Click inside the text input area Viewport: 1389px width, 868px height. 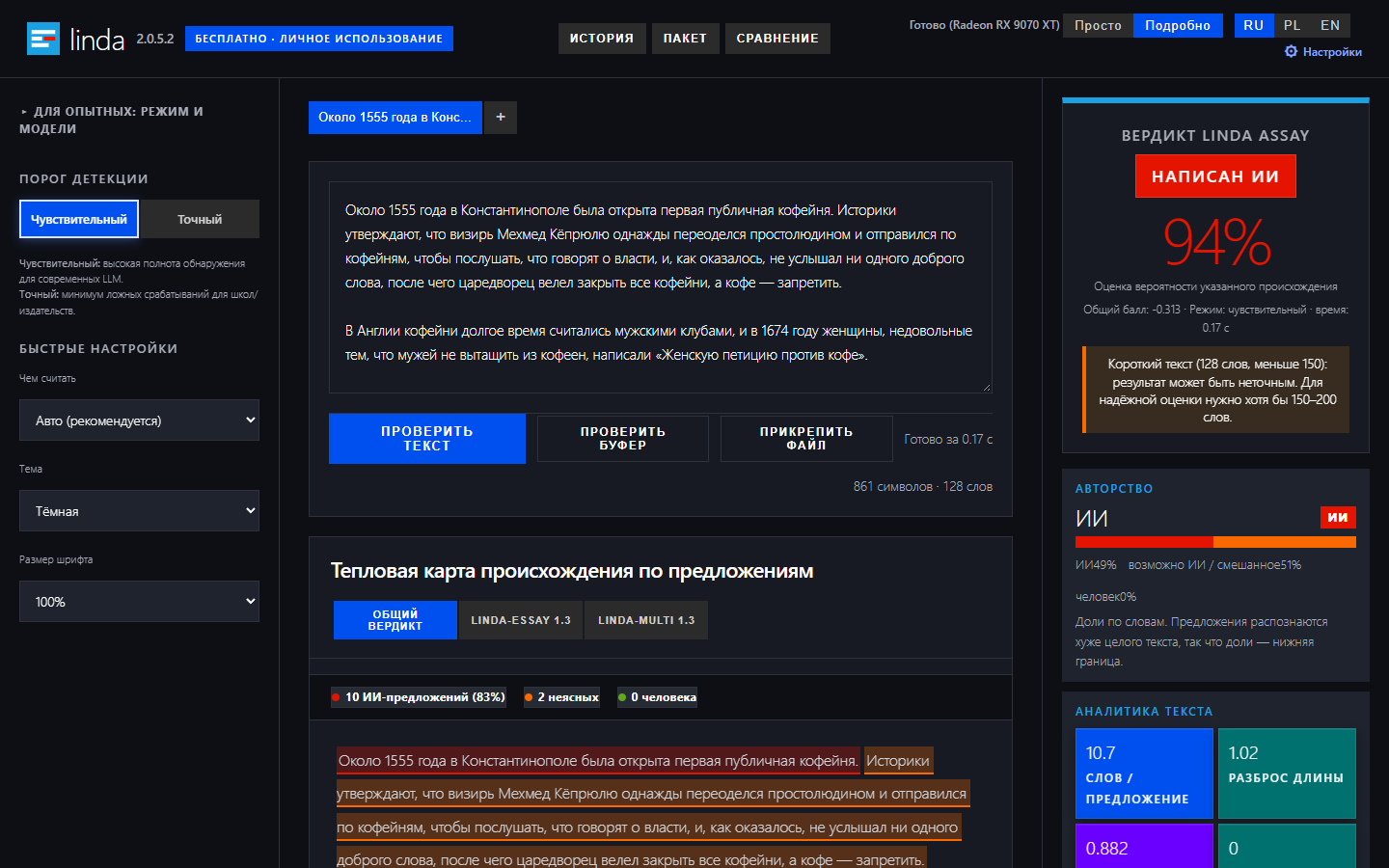pyautogui.click(x=661, y=287)
